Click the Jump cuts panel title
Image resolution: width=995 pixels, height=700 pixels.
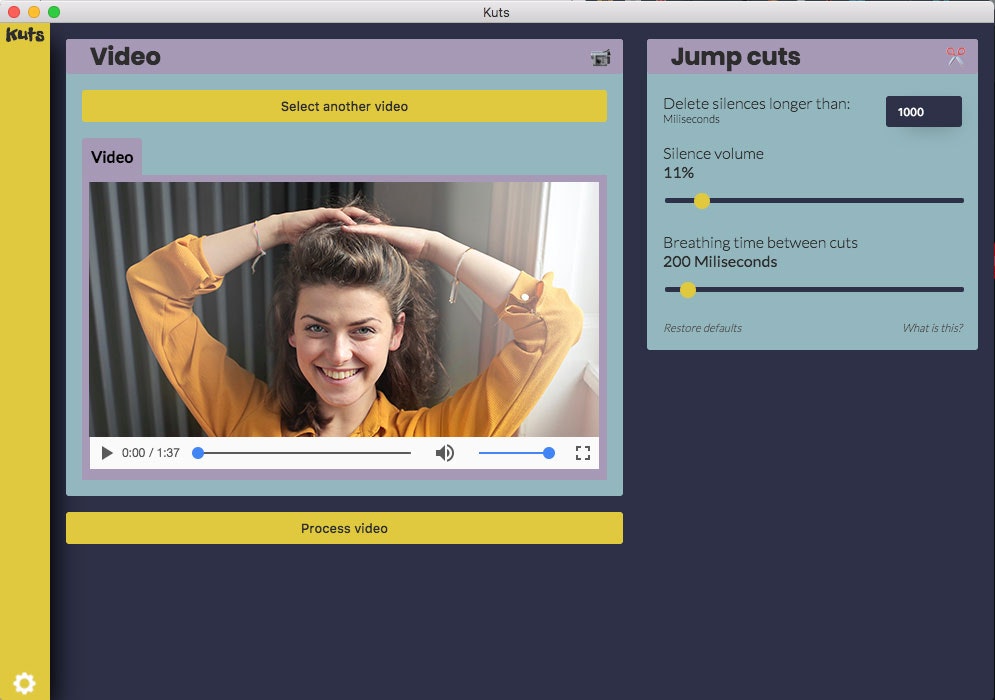coord(735,56)
